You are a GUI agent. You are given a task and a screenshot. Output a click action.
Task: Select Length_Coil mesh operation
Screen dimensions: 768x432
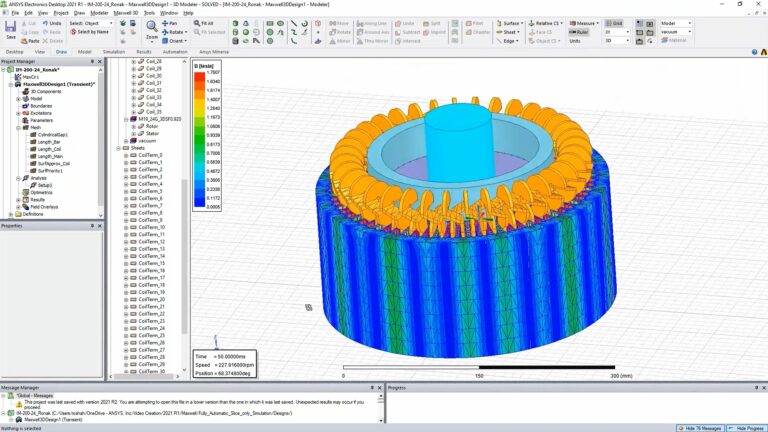pos(49,149)
